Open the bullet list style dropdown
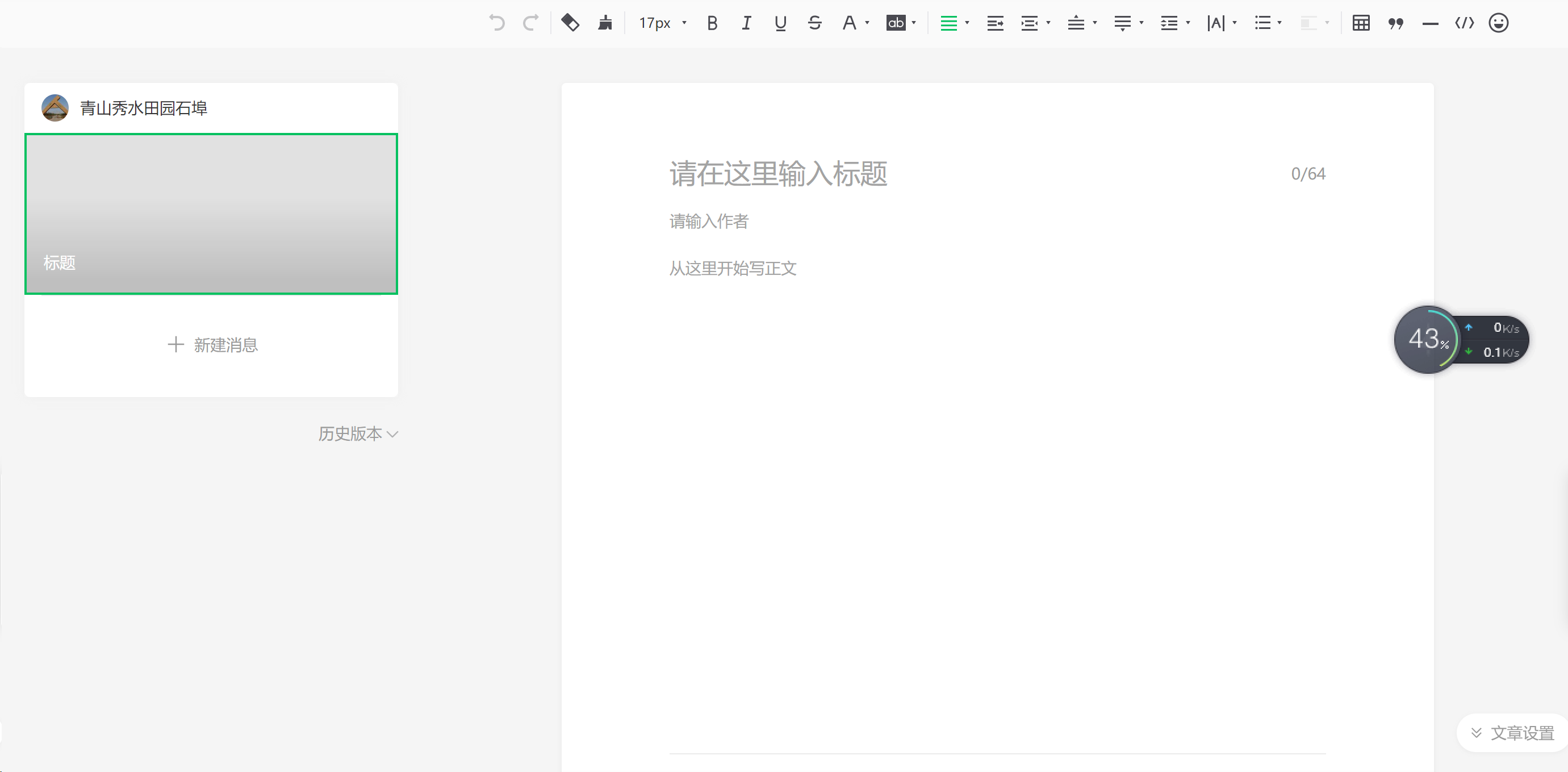 [1280, 23]
